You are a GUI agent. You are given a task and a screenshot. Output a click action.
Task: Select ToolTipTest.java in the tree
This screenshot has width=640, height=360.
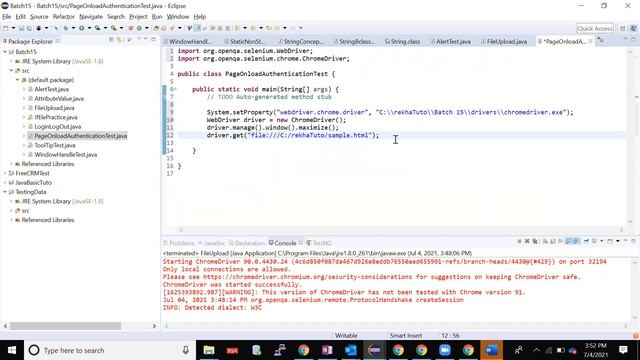[55, 145]
